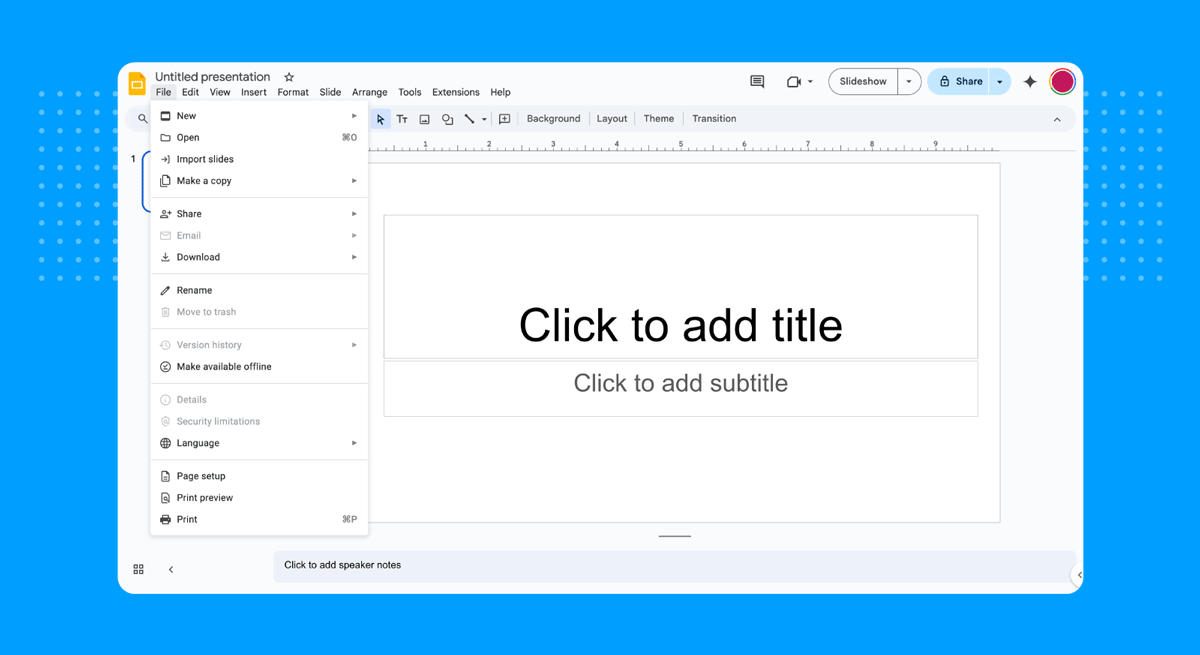The image size is (1200, 655).
Task: Star the Untitled presentation
Action: [x=289, y=77]
